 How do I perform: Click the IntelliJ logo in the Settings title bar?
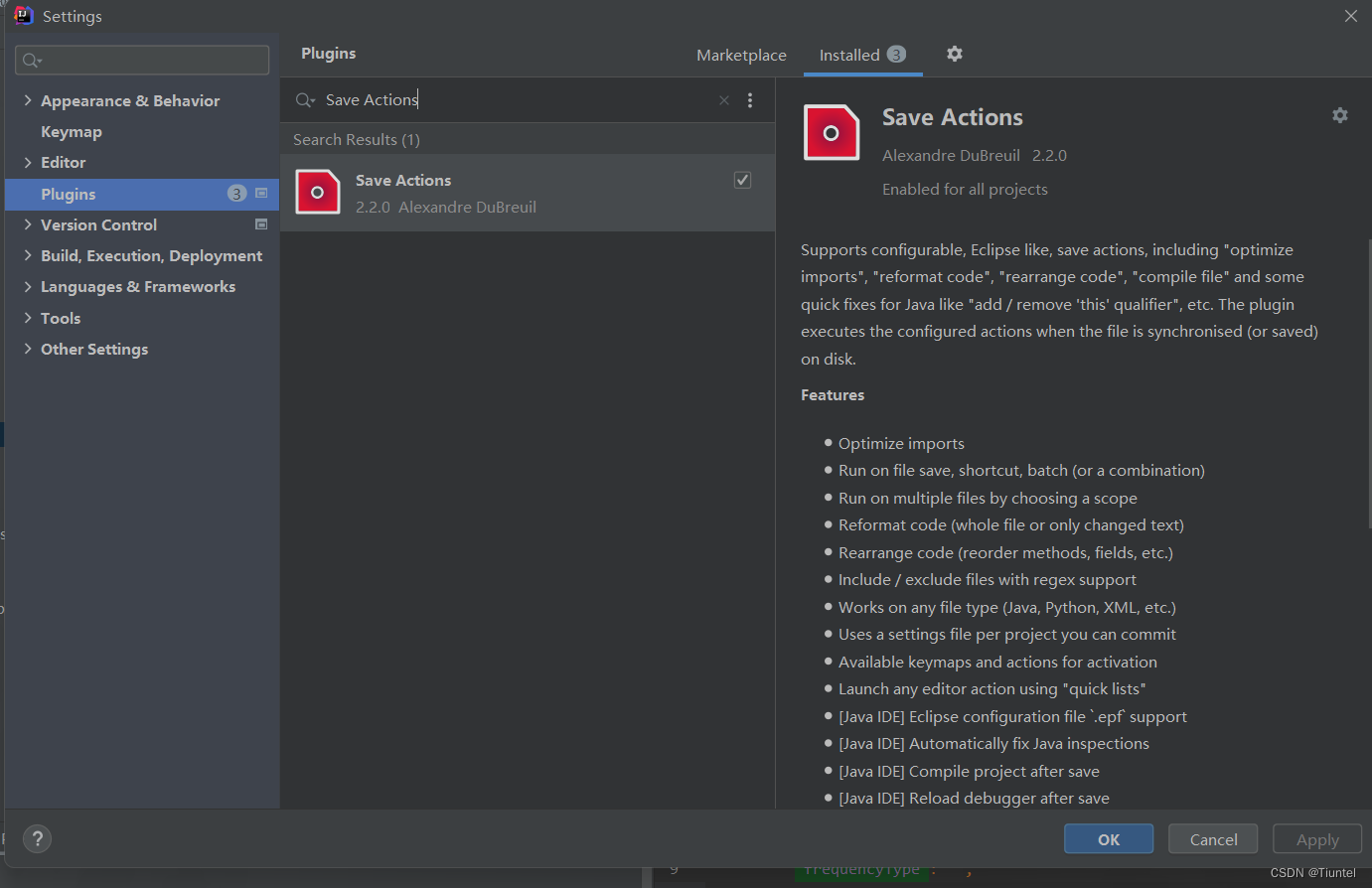(x=24, y=15)
